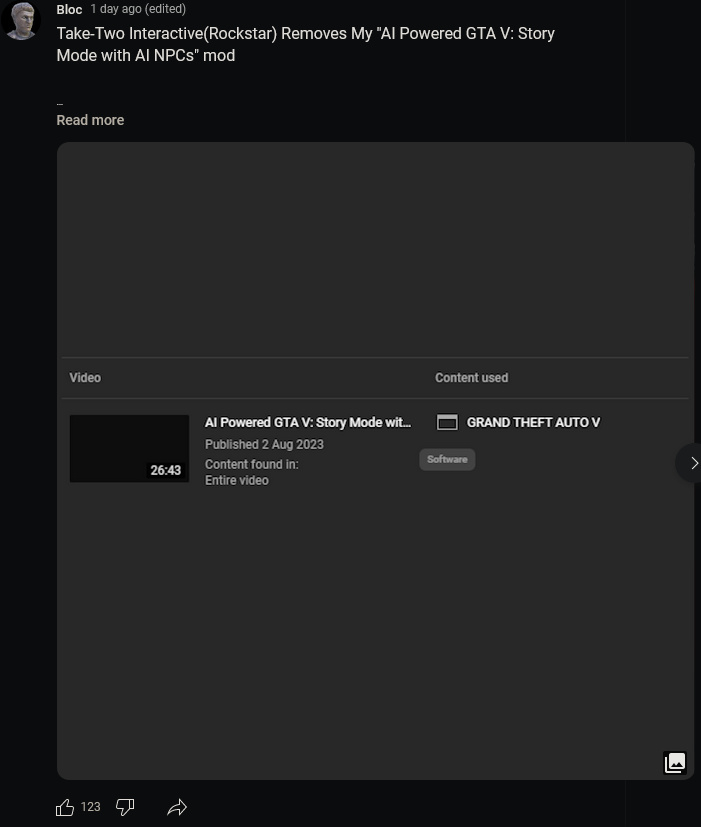
Task: Click the Software tag badge
Action: [447, 459]
